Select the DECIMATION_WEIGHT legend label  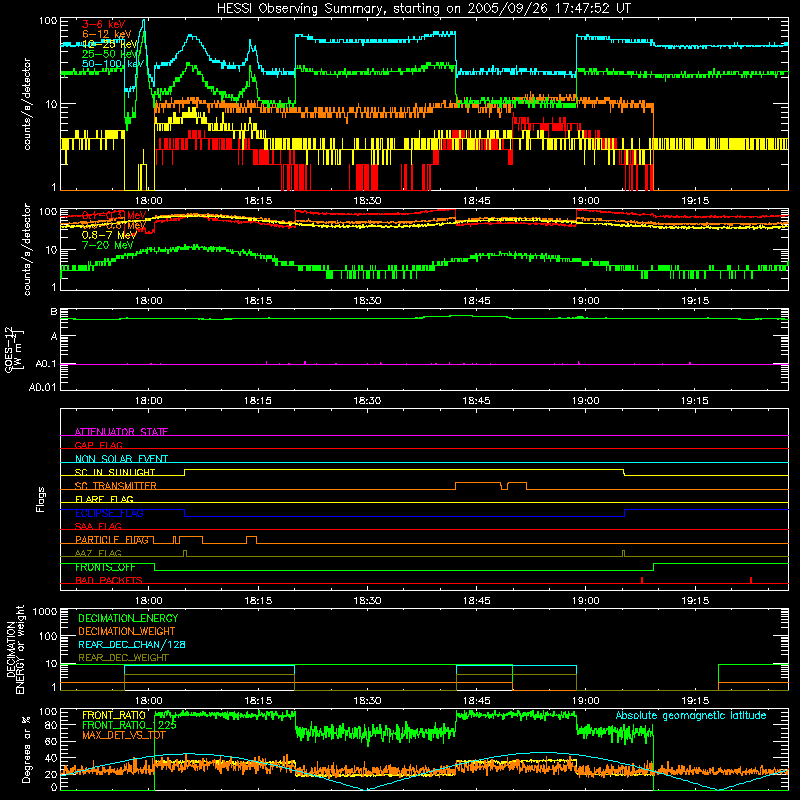(x=127, y=631)
